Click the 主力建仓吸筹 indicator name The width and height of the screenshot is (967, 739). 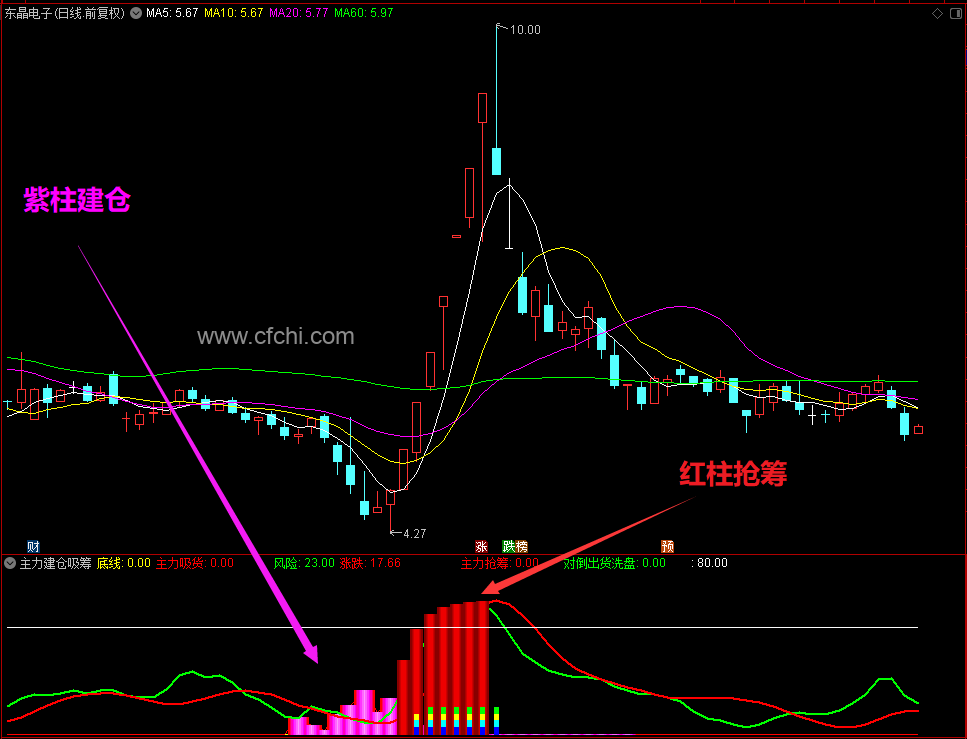tap(56, 563)
